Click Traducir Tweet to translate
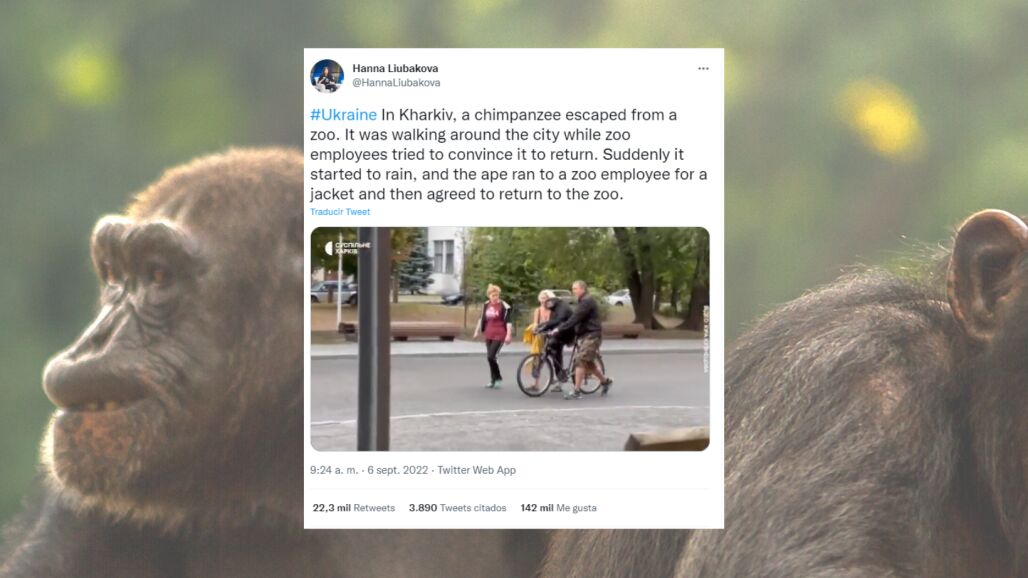The image size is (1028, 578). point(340,212)
